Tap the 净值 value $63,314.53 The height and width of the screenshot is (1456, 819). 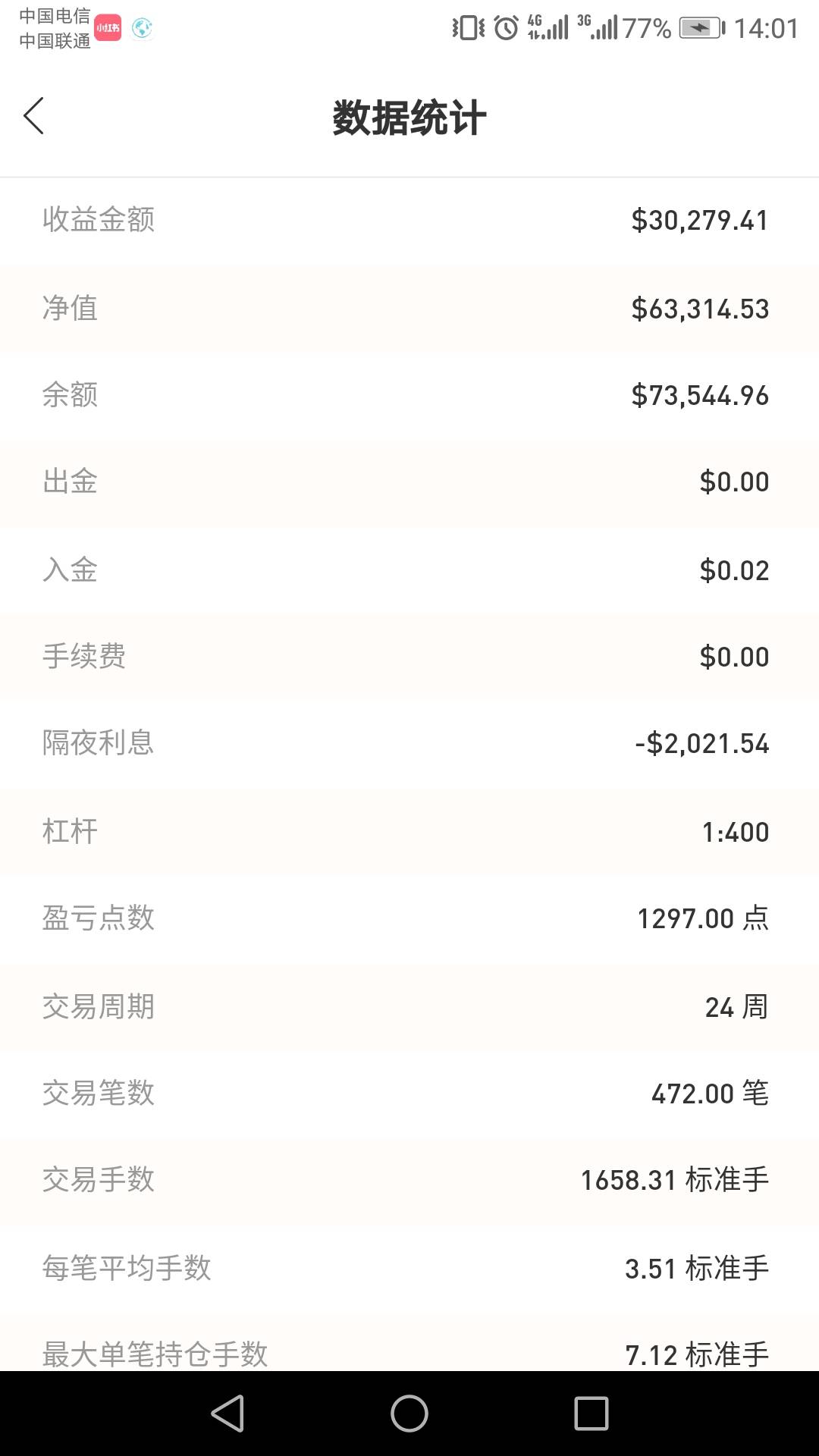[x=700, y=309]
